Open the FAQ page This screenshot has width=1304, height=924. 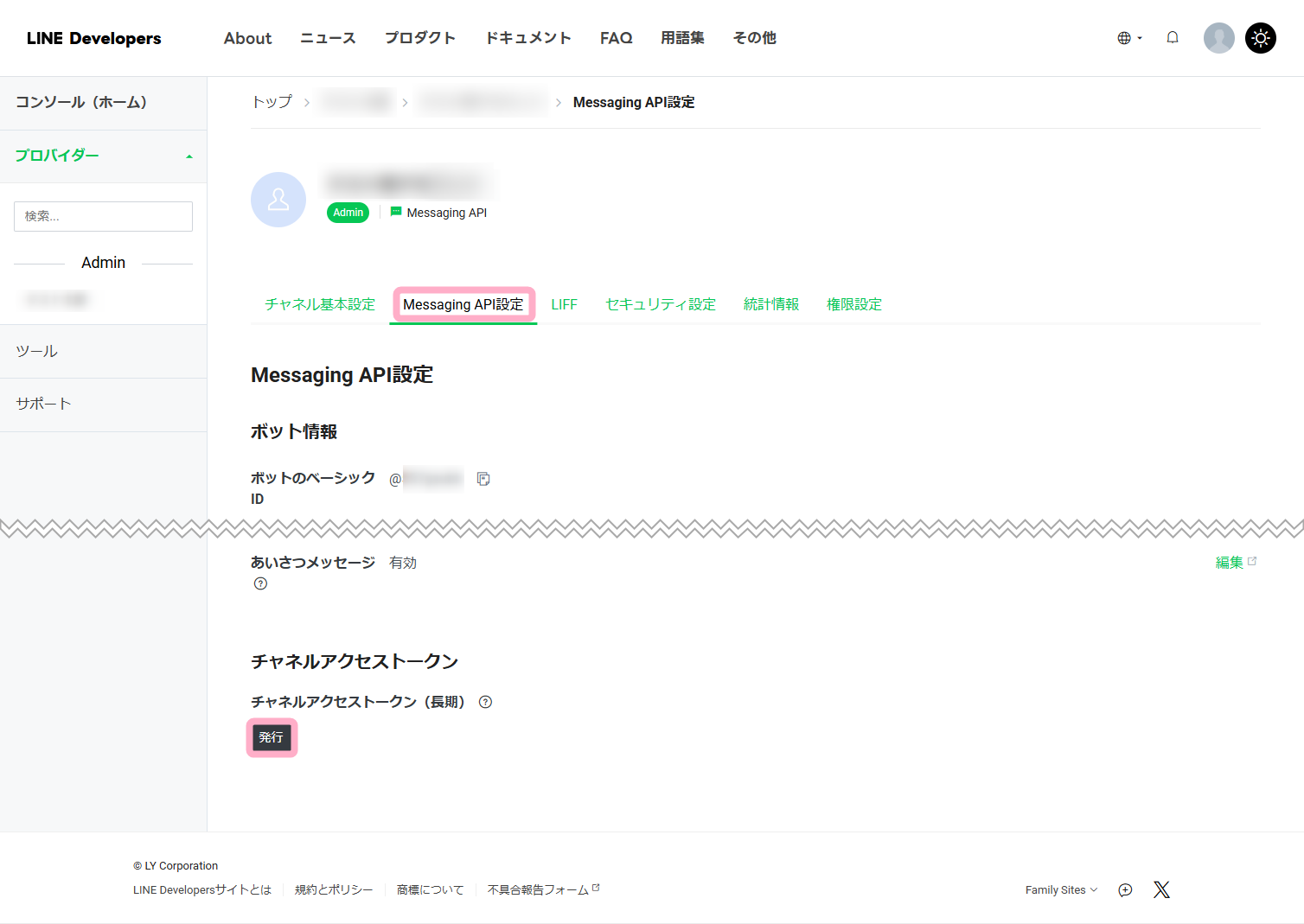pyautogui.click(x=617, y=38)
